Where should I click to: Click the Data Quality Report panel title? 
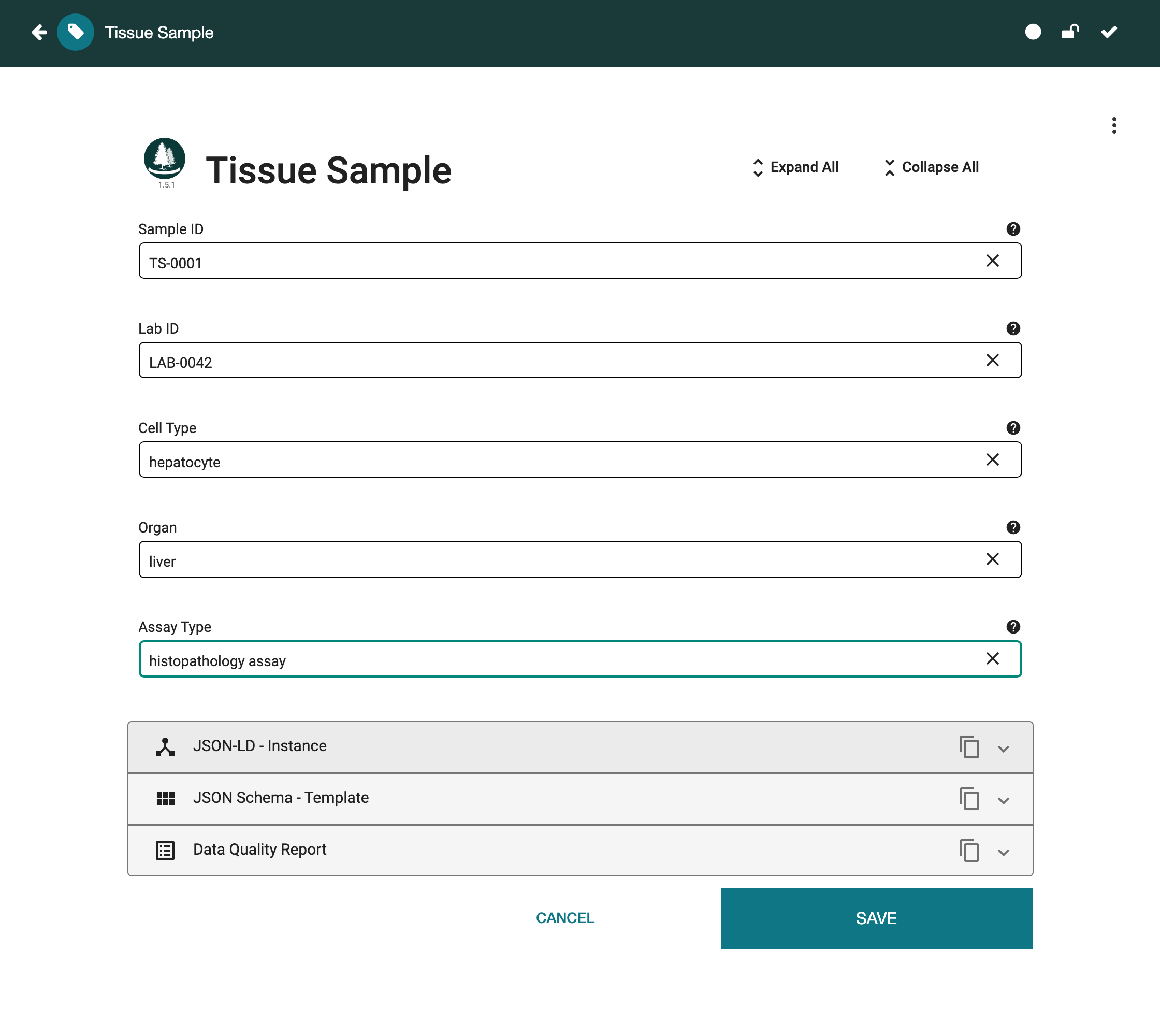tap(259, 850)
